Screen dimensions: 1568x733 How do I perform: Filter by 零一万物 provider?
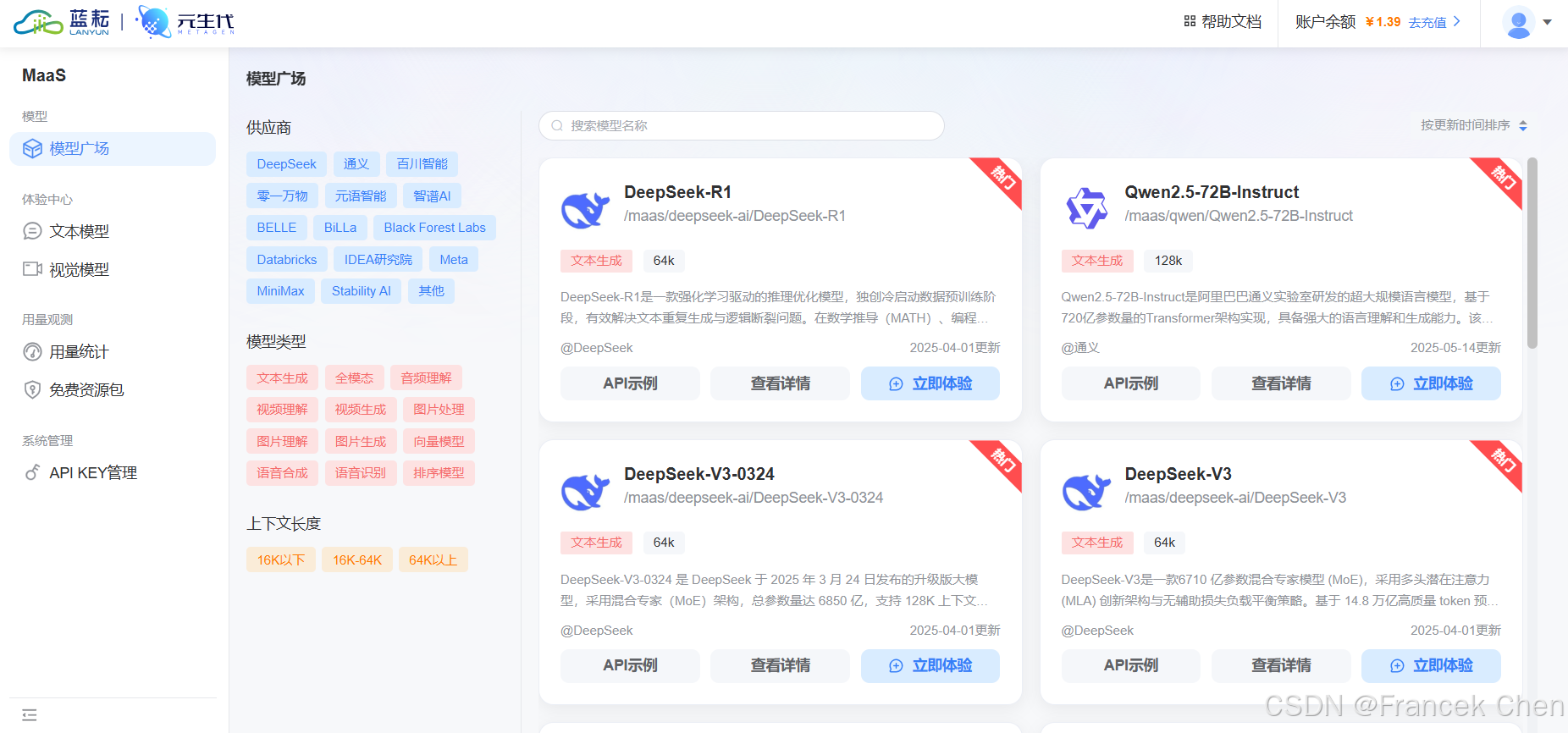[x=282, y=196]
